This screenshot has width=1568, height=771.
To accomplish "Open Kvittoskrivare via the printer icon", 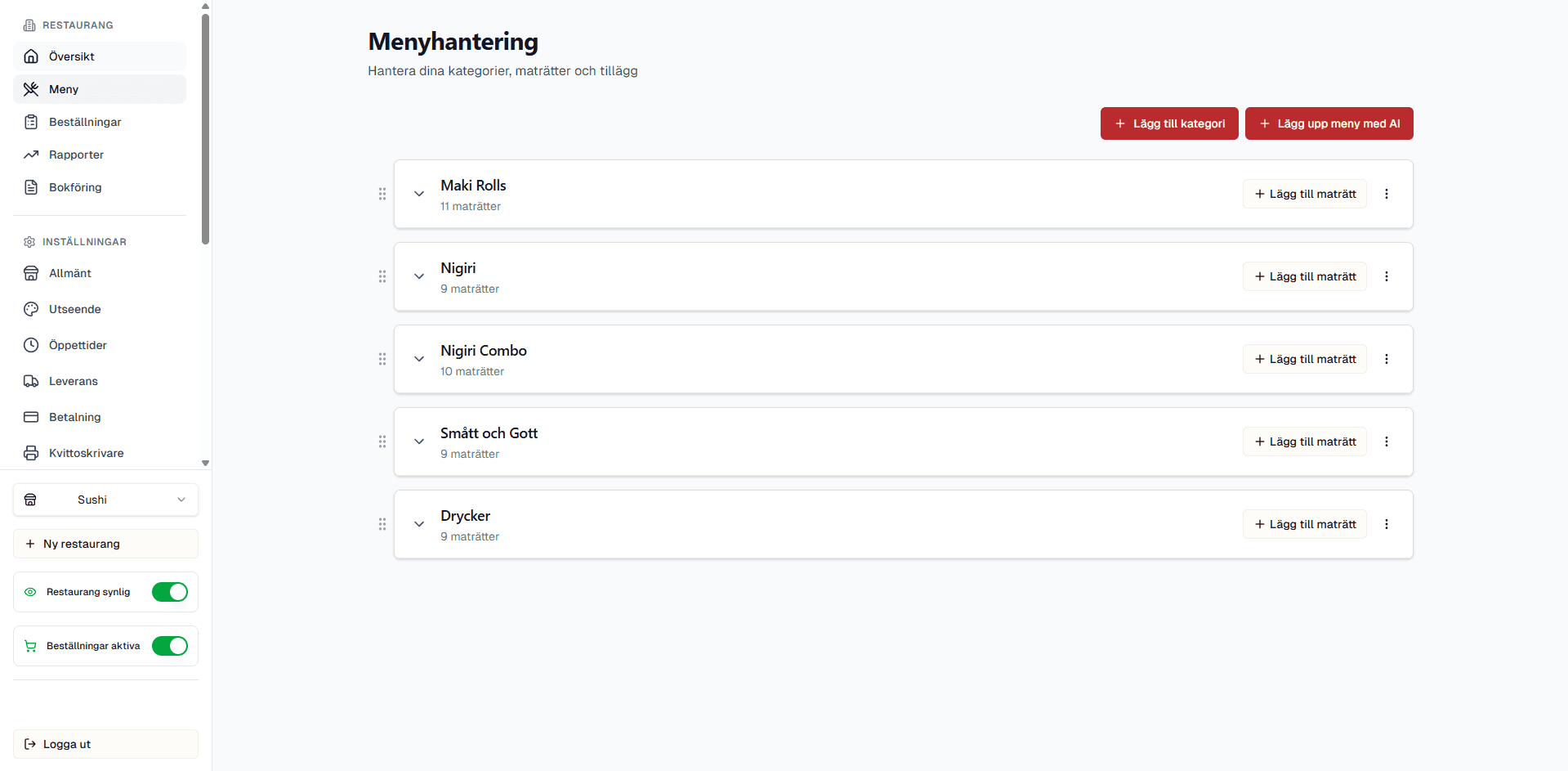I will coord(30,452).
